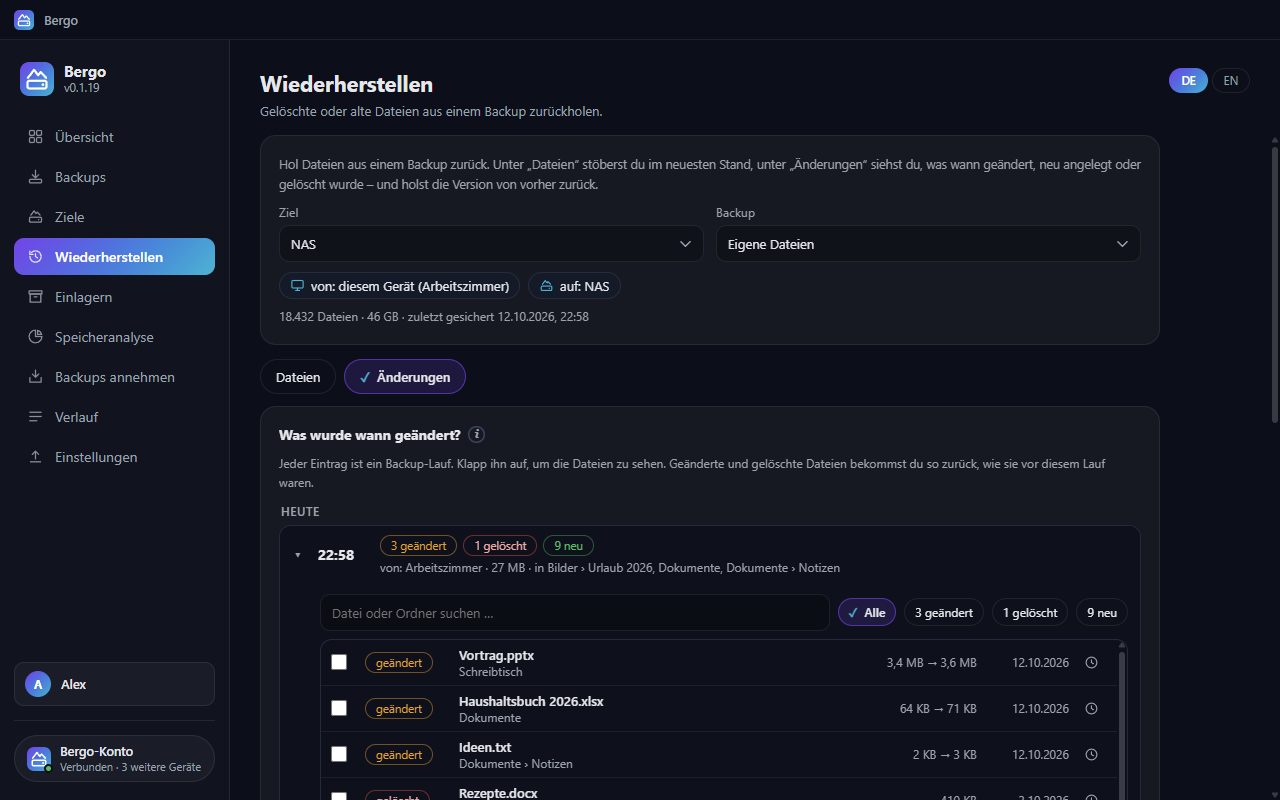1280x800 pixels.
Task: Click the 'geändert' tag on Vortrag.pptx row
Action: [x=399, y=662]
